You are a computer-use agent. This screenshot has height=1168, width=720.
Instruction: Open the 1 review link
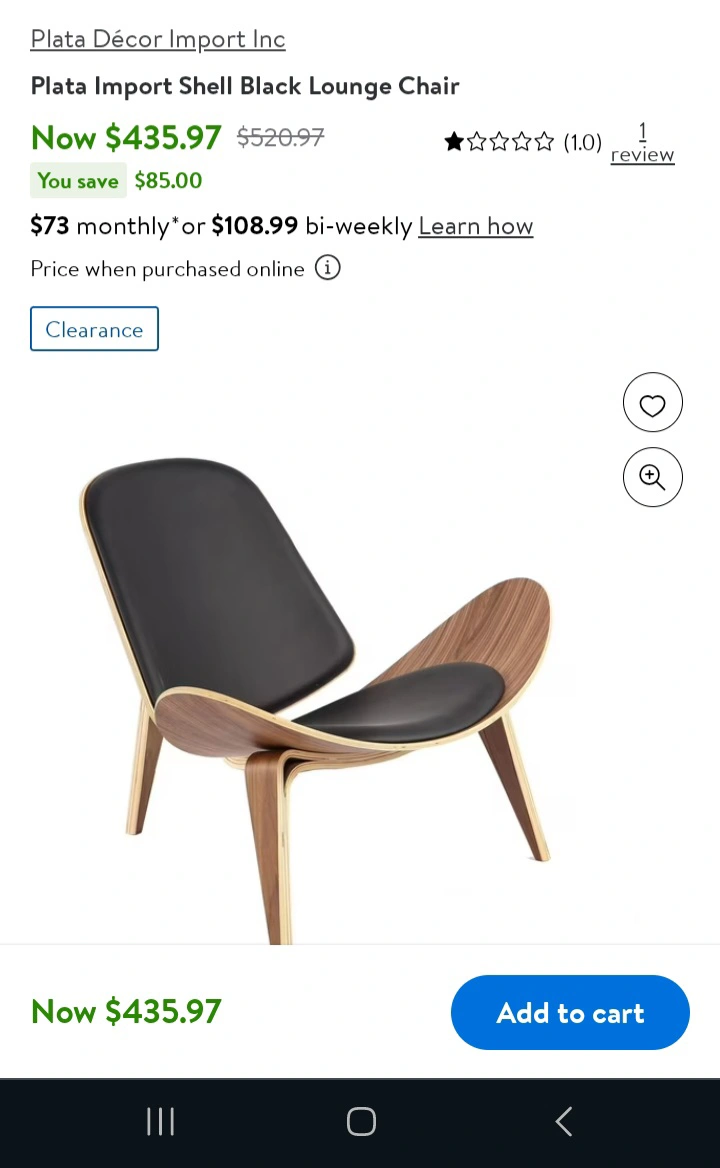[x=642, y=144]
